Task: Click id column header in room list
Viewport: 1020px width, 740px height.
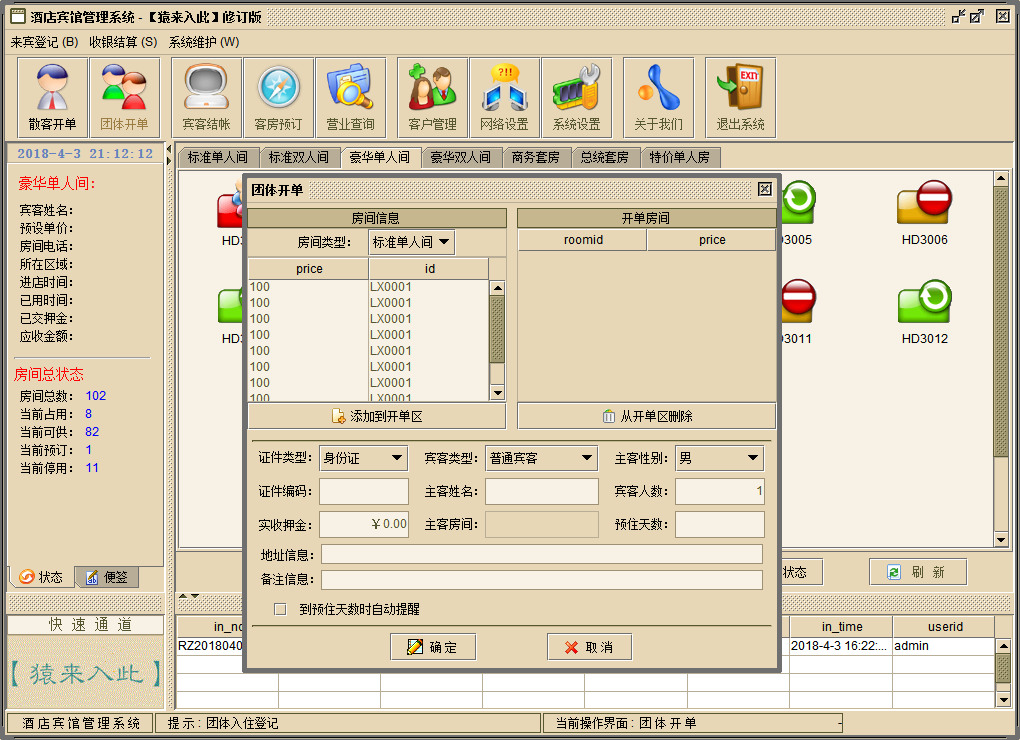Action: pyautogui.click(x=429, y=269)
